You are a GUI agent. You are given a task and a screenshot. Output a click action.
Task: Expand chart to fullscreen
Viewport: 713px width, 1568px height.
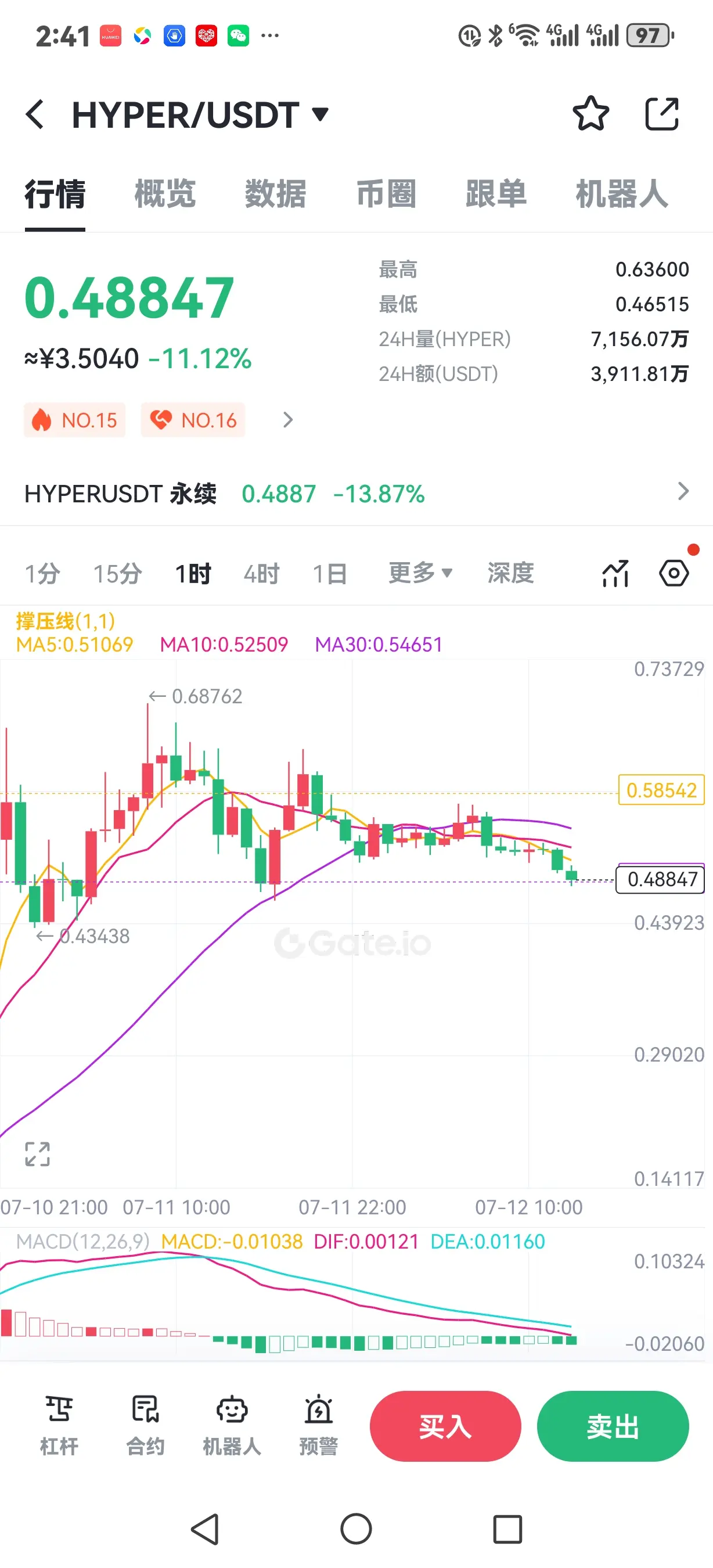(37, 1154)
